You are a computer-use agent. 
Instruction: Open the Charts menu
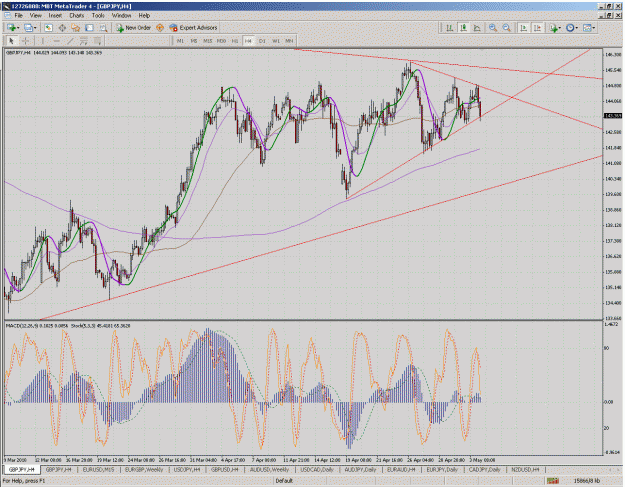[x=77, y=16]
